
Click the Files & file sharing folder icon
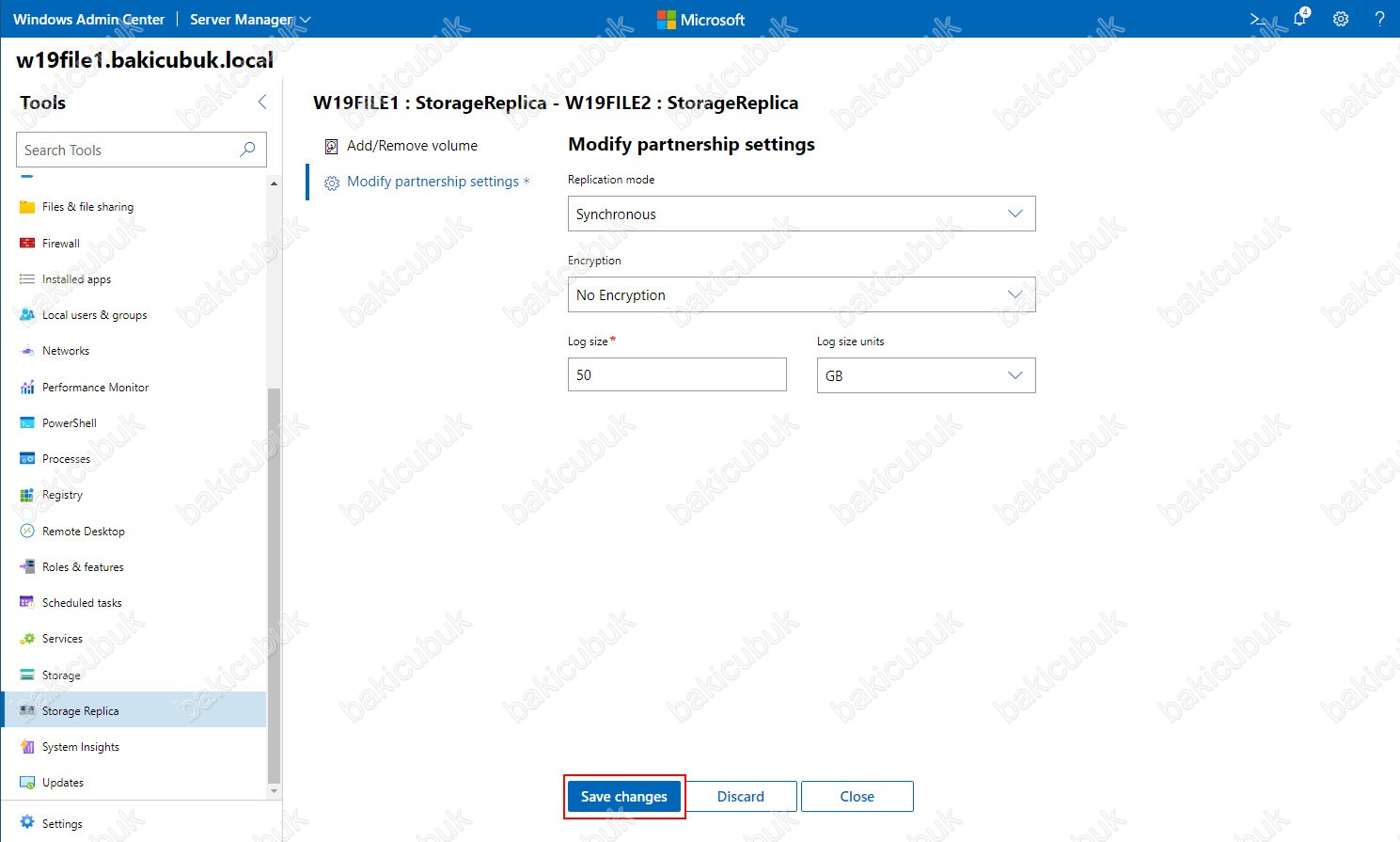pos(27,207)
